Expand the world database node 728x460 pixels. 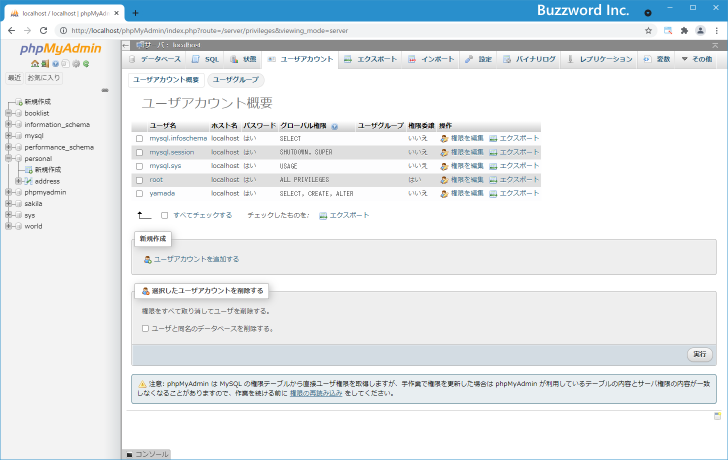coord(8,227)
